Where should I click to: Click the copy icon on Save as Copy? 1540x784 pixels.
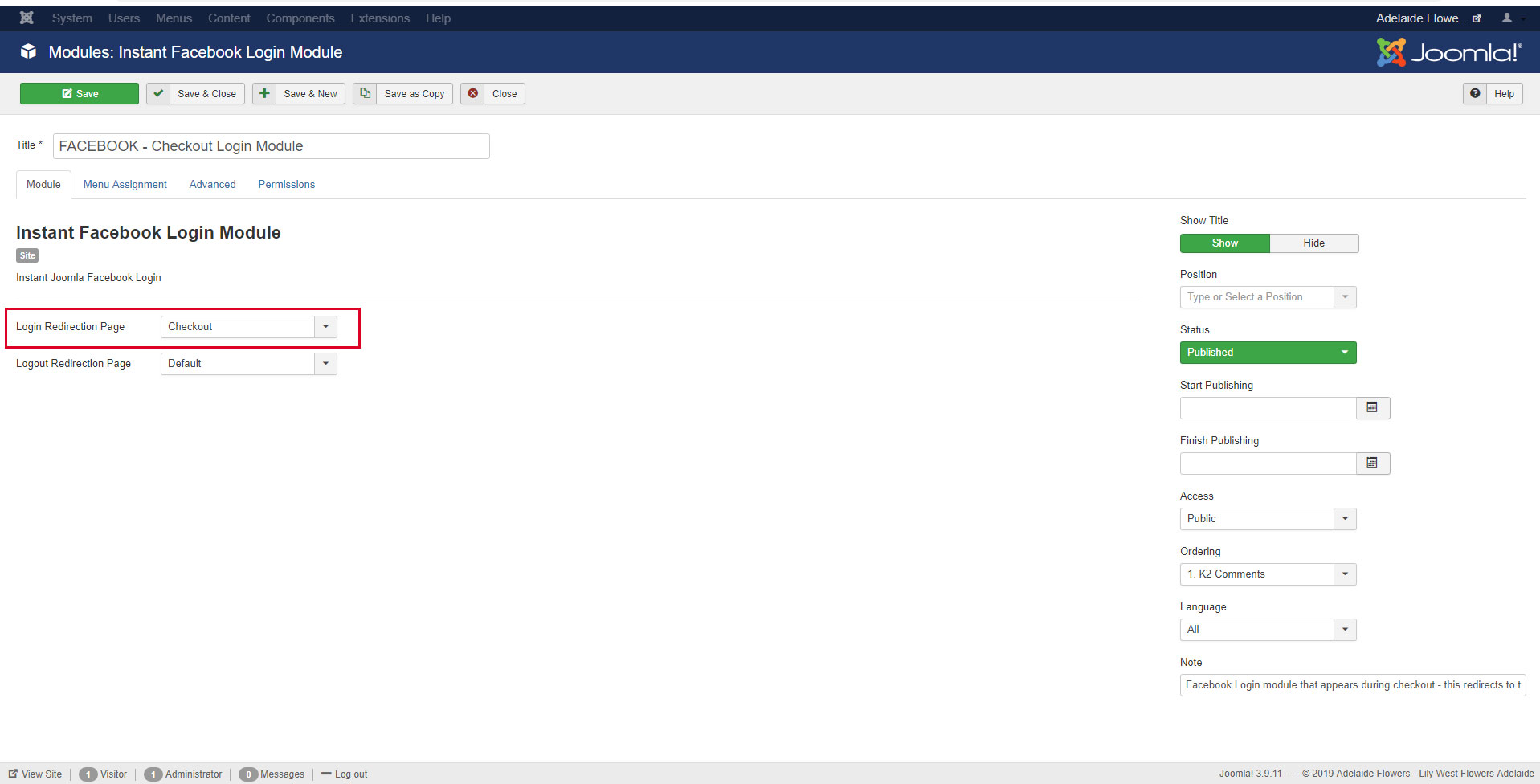click(x=365, y=93)
